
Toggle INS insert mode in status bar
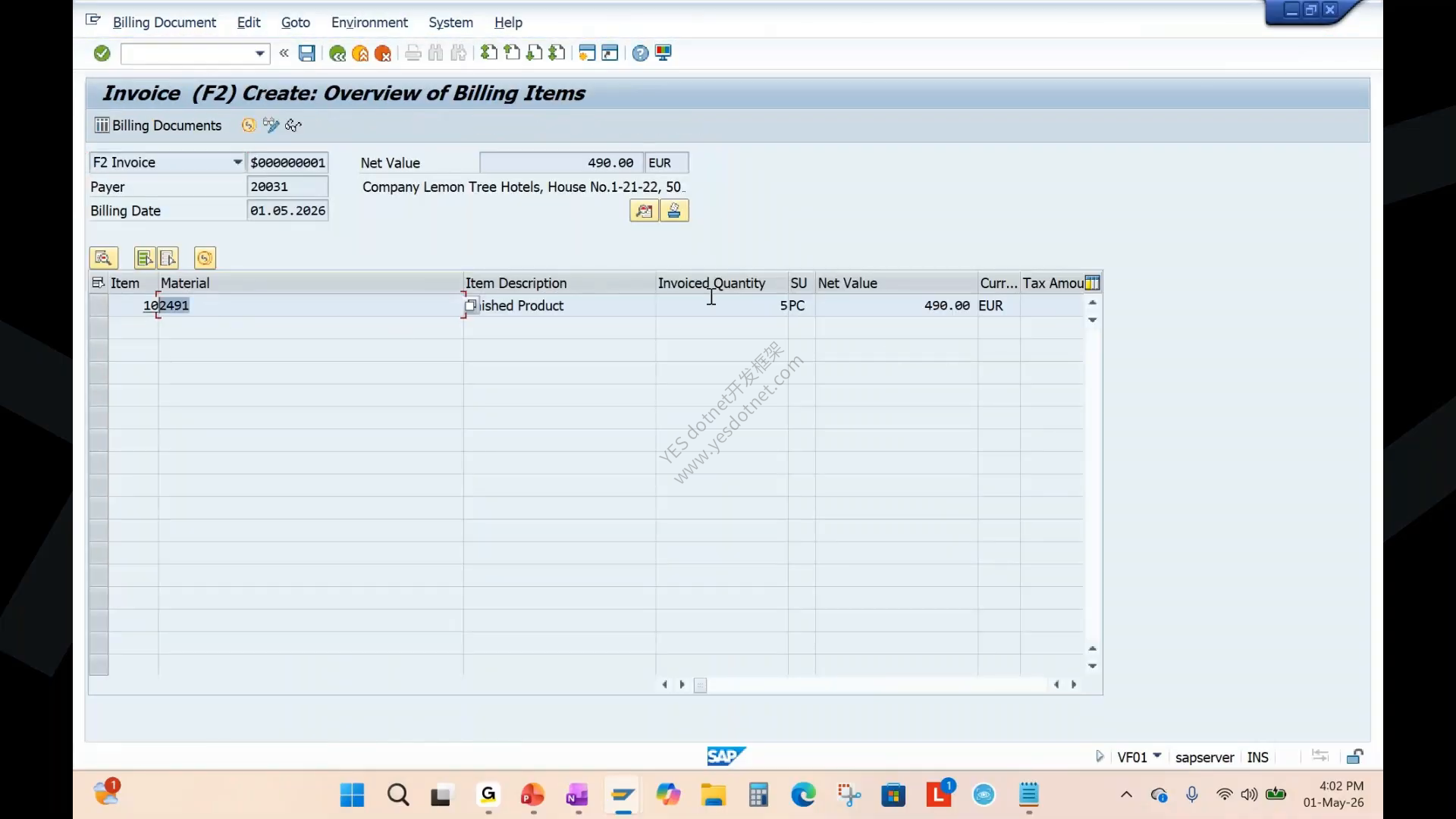tap(1257, 757)
